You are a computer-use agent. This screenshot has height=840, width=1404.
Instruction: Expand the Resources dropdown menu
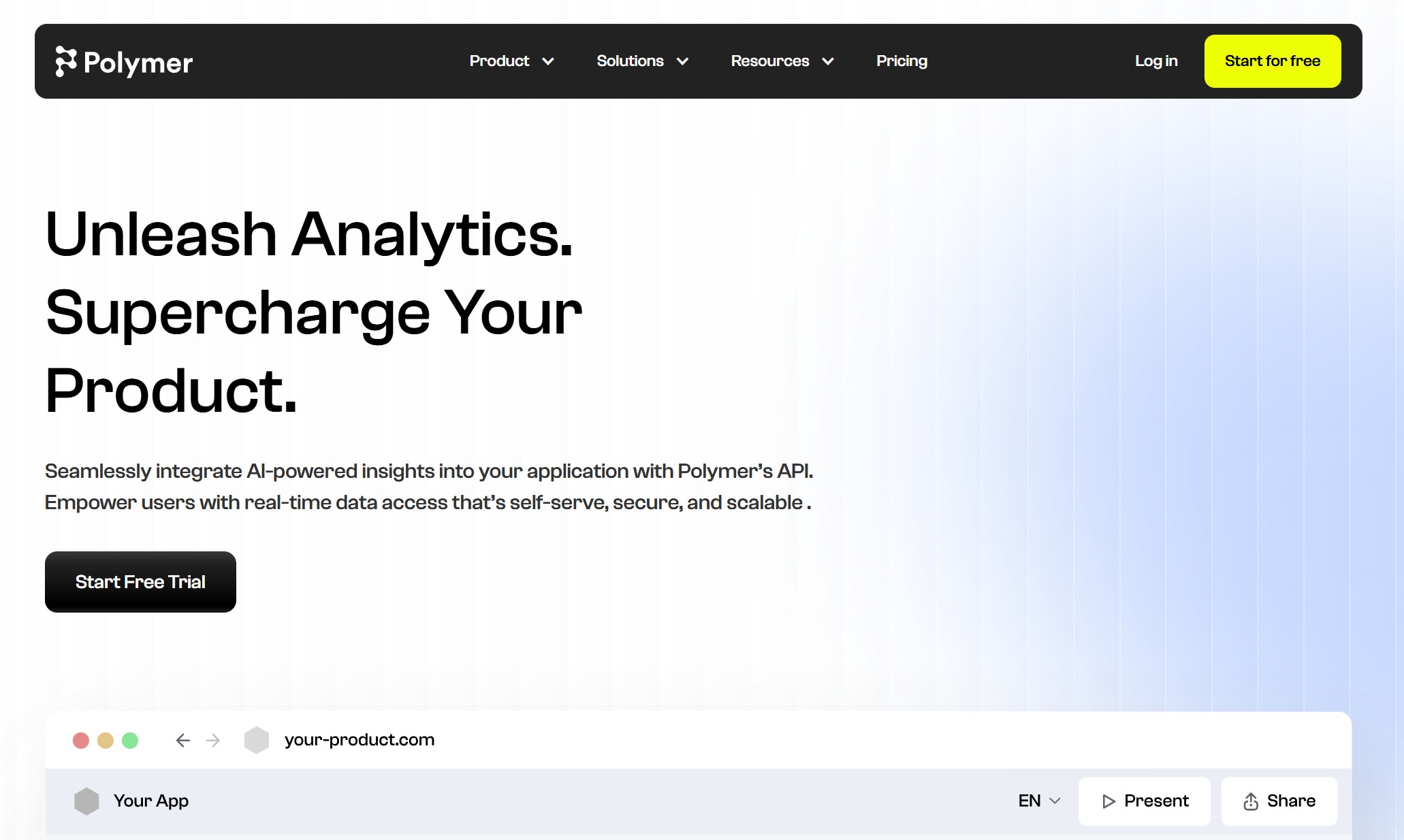782,61
